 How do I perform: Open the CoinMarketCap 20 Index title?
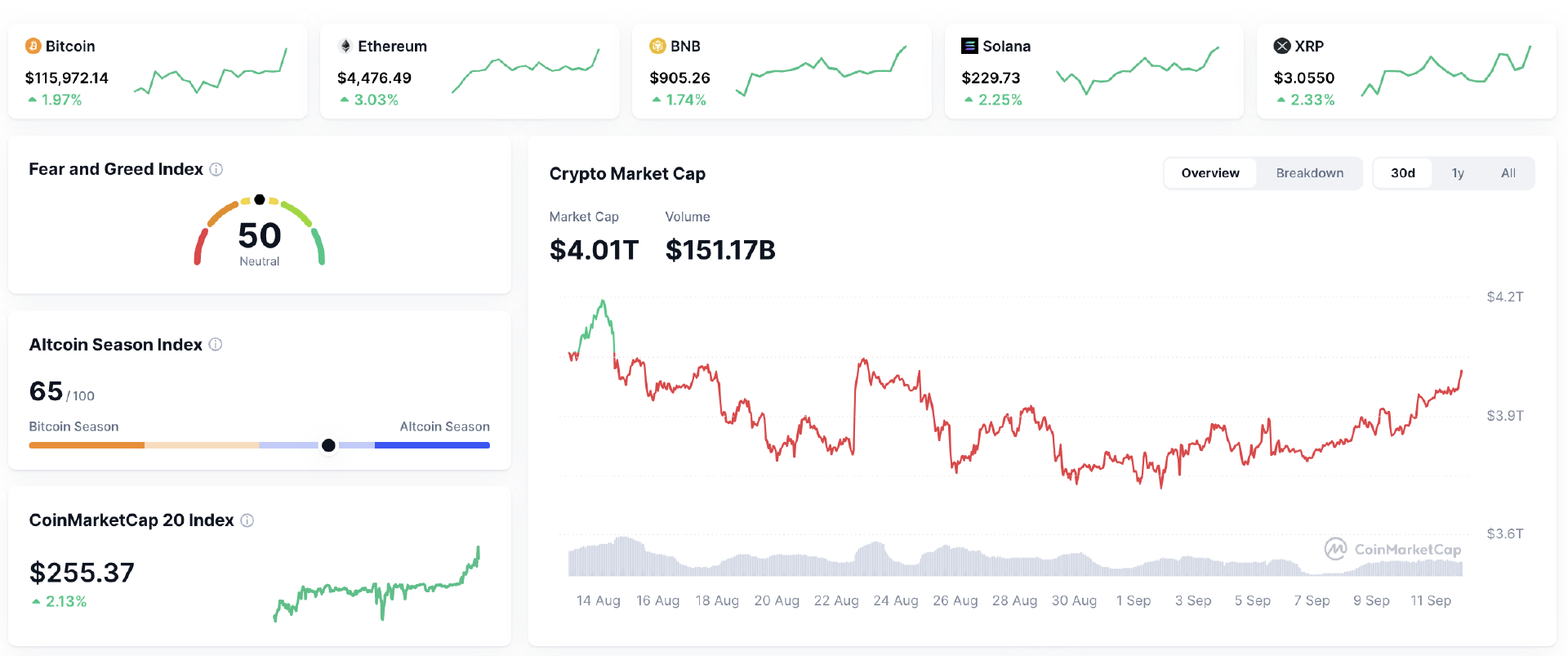click(131, 520)
